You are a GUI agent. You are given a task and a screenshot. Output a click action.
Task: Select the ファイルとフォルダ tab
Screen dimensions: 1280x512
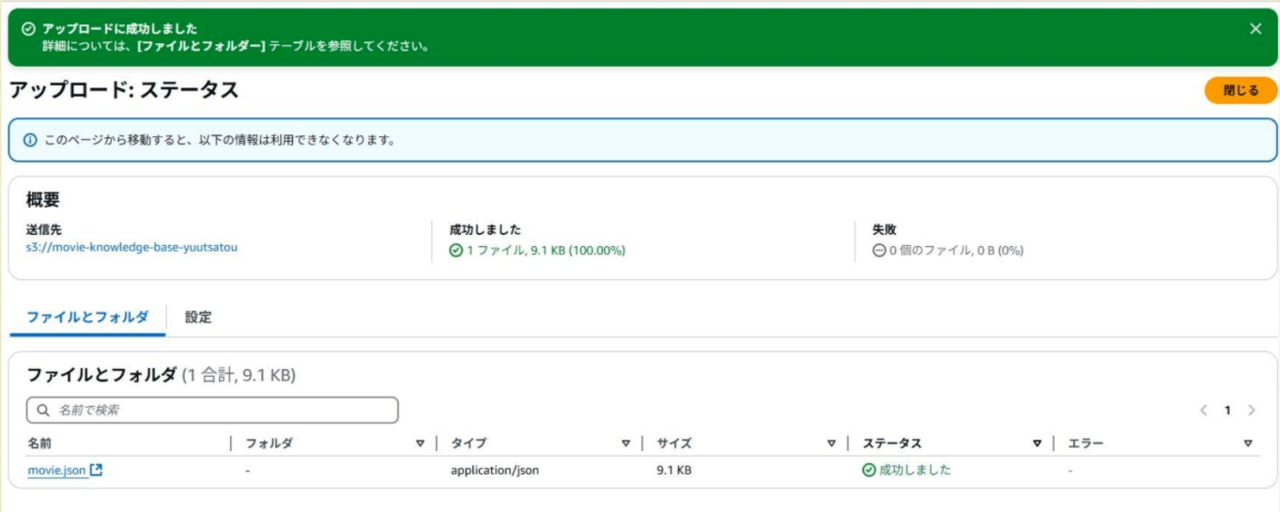click(x=88, y=317)
